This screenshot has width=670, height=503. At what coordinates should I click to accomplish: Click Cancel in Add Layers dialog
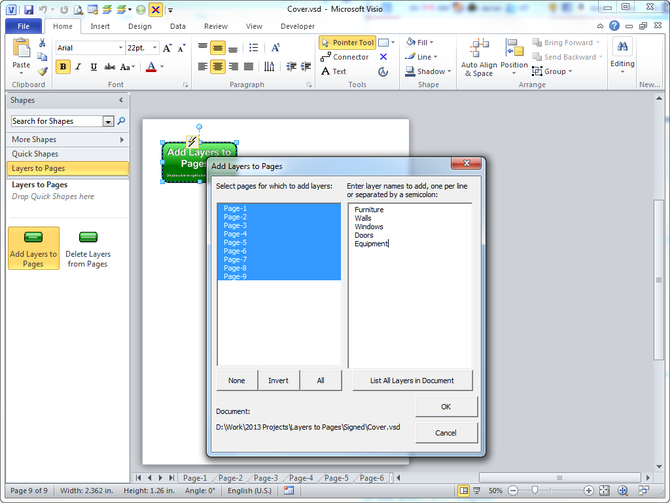[446, 433]
